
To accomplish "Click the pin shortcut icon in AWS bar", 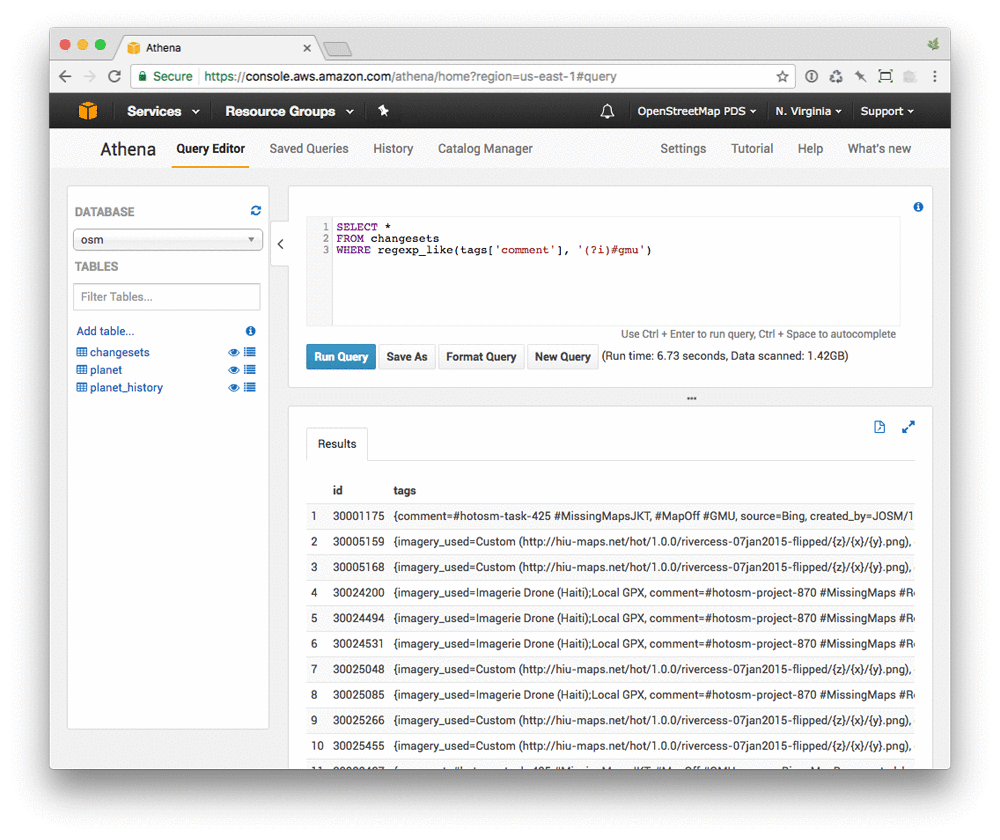I will [383, 111].
